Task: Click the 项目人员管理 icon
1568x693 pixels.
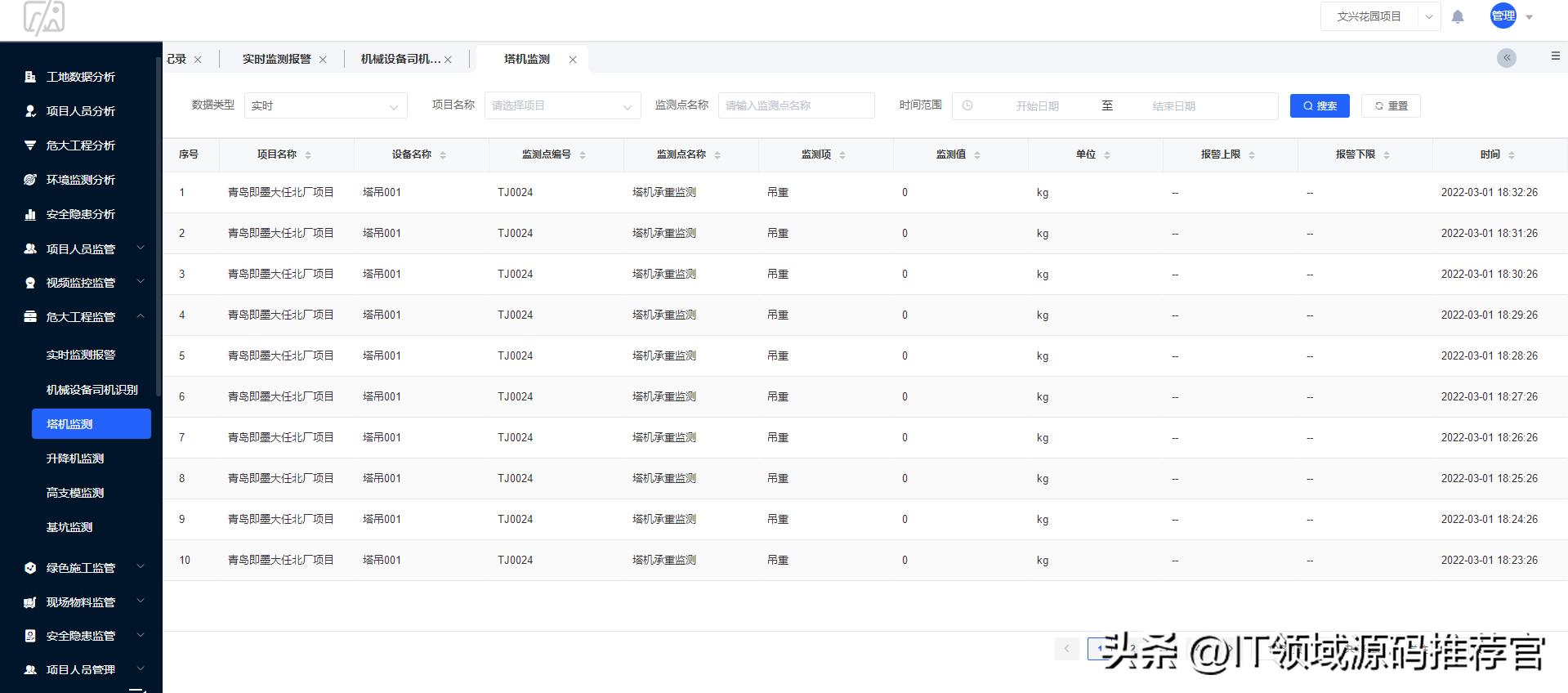Action: coord(30,670)
